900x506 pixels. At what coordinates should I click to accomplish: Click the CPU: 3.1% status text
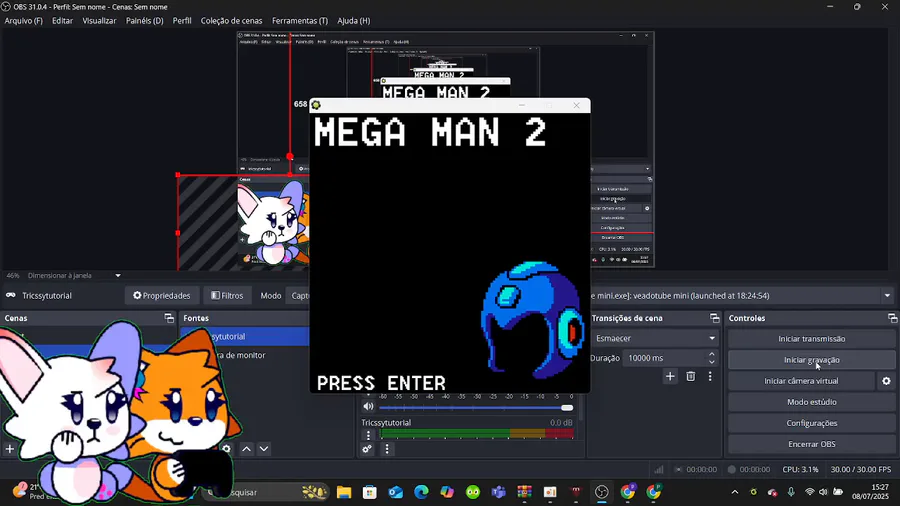tap(800, 469)
